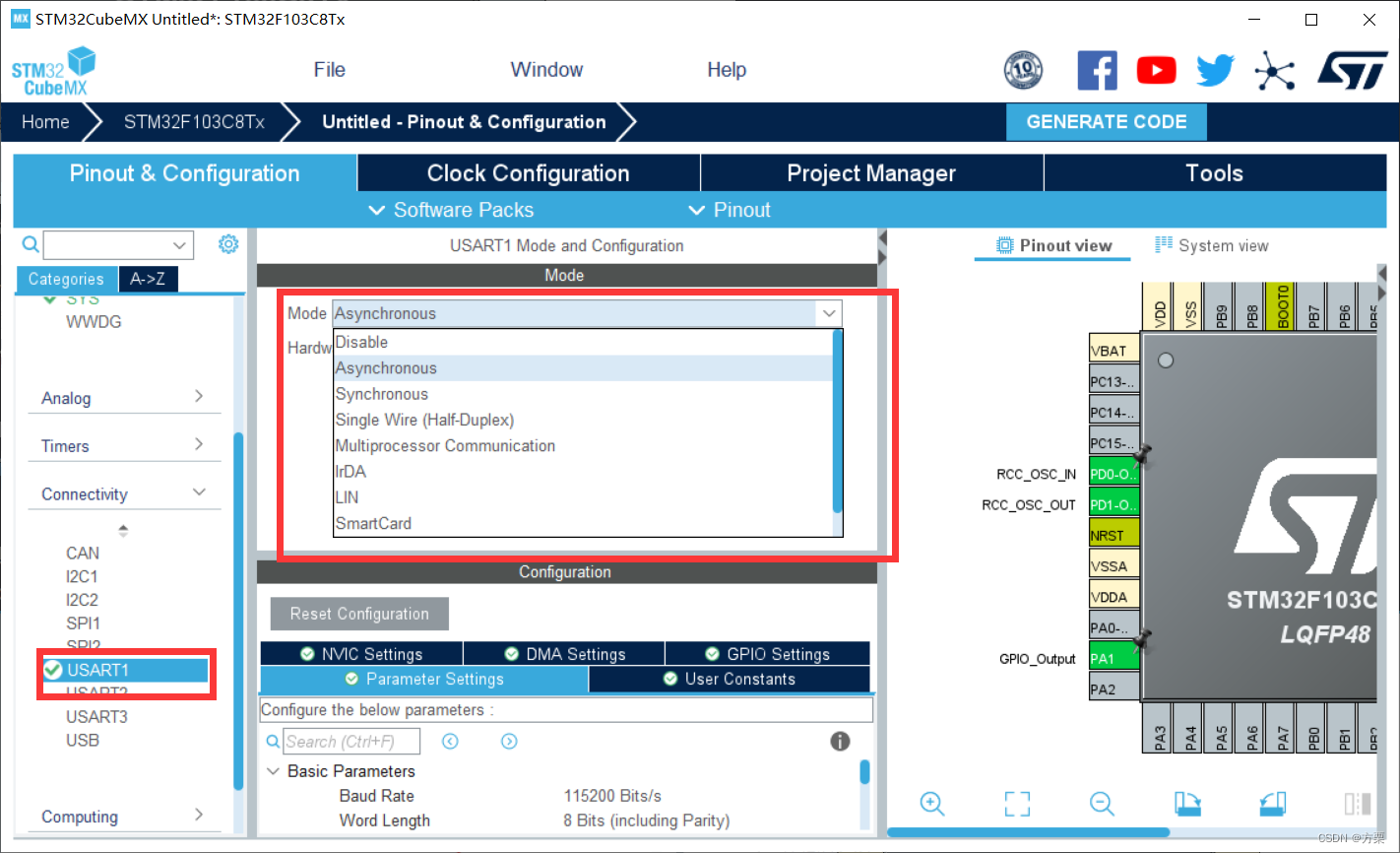The image size is (1400, 853).
Task: Open the Categories tab
Action: pos(66,279)
